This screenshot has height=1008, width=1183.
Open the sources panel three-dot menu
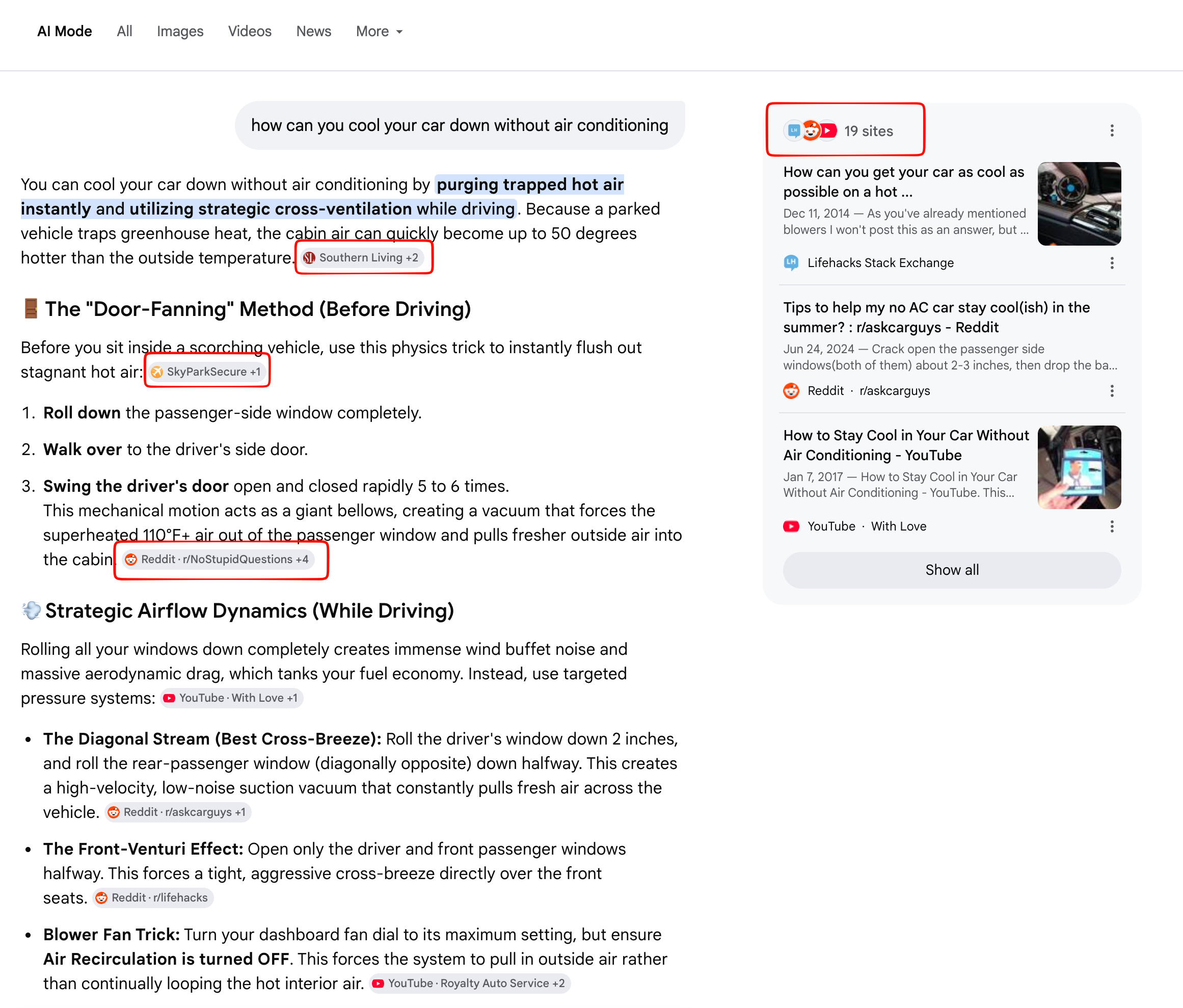tap(1112, 131)
